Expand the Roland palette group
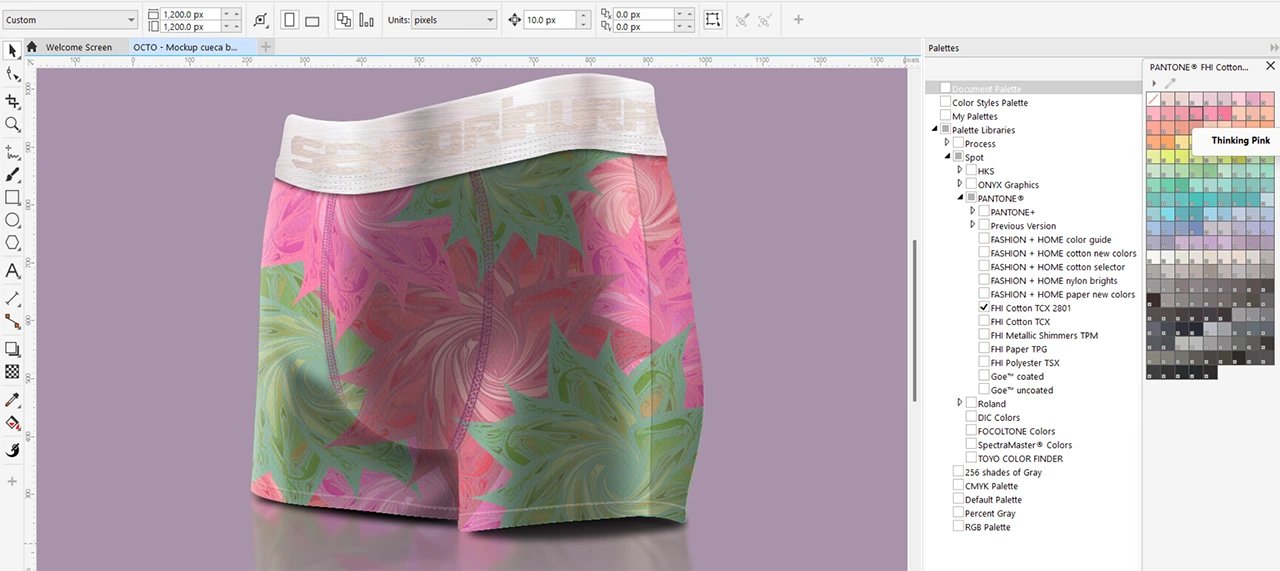 coord(960,404)
